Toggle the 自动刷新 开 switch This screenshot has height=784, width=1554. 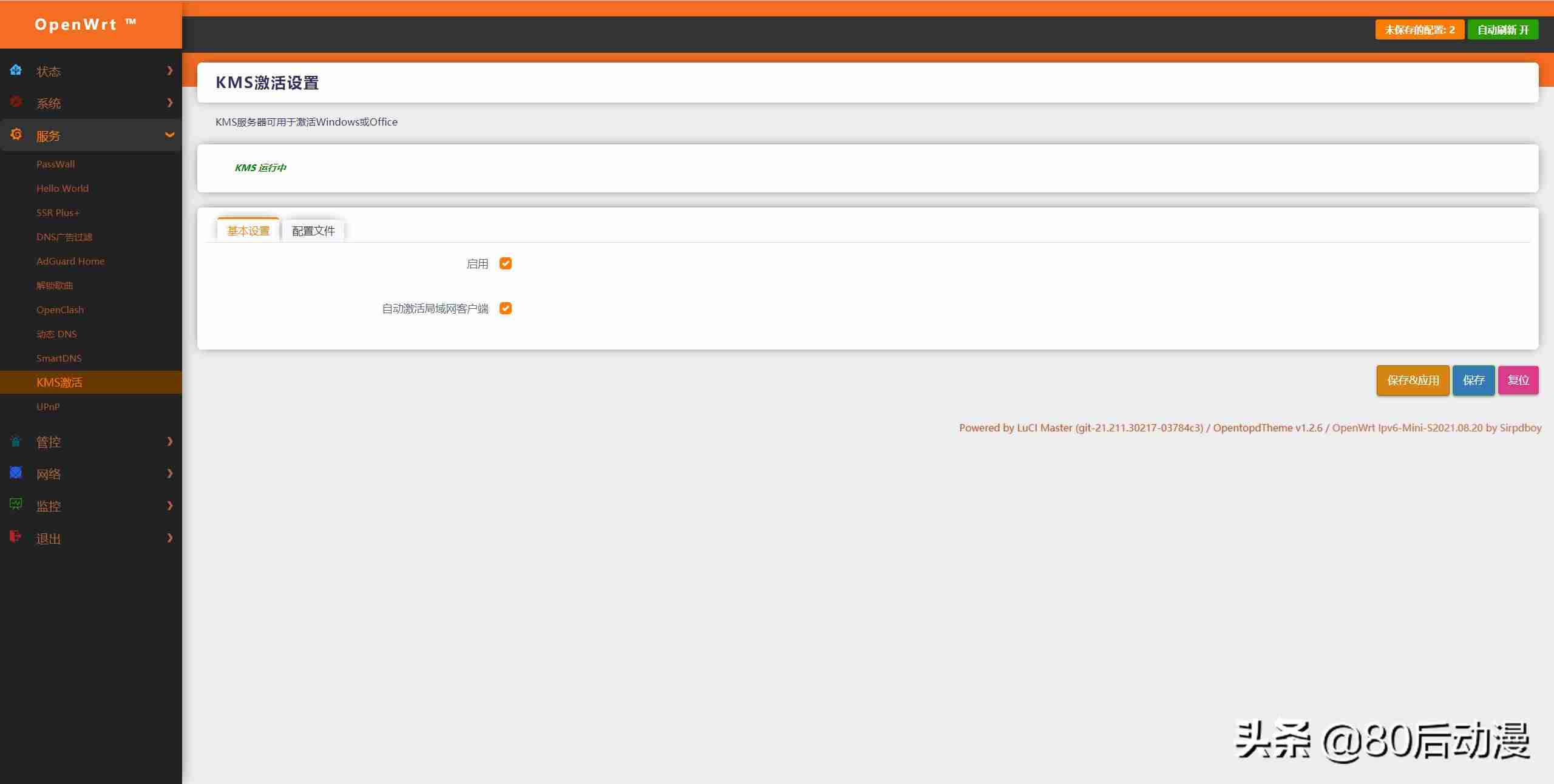(x=1502, y=30)
